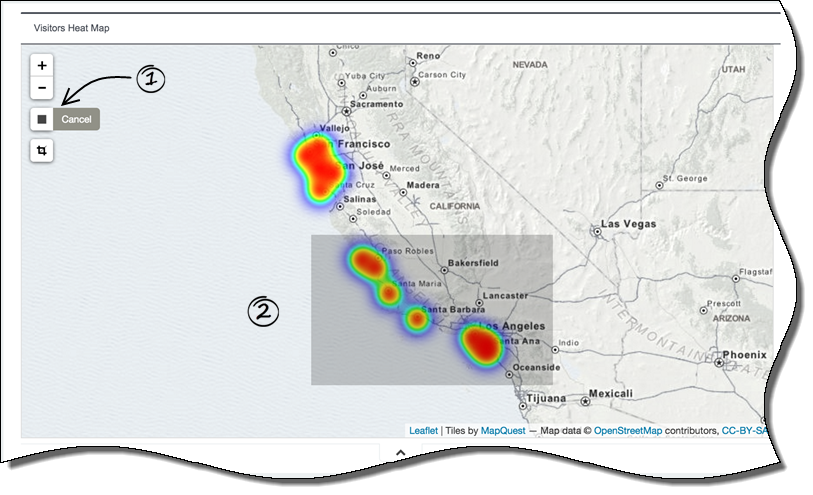Screen dimensions: 813x495
Task: Click the San Francisco heat spot
Action: [318, 165]
